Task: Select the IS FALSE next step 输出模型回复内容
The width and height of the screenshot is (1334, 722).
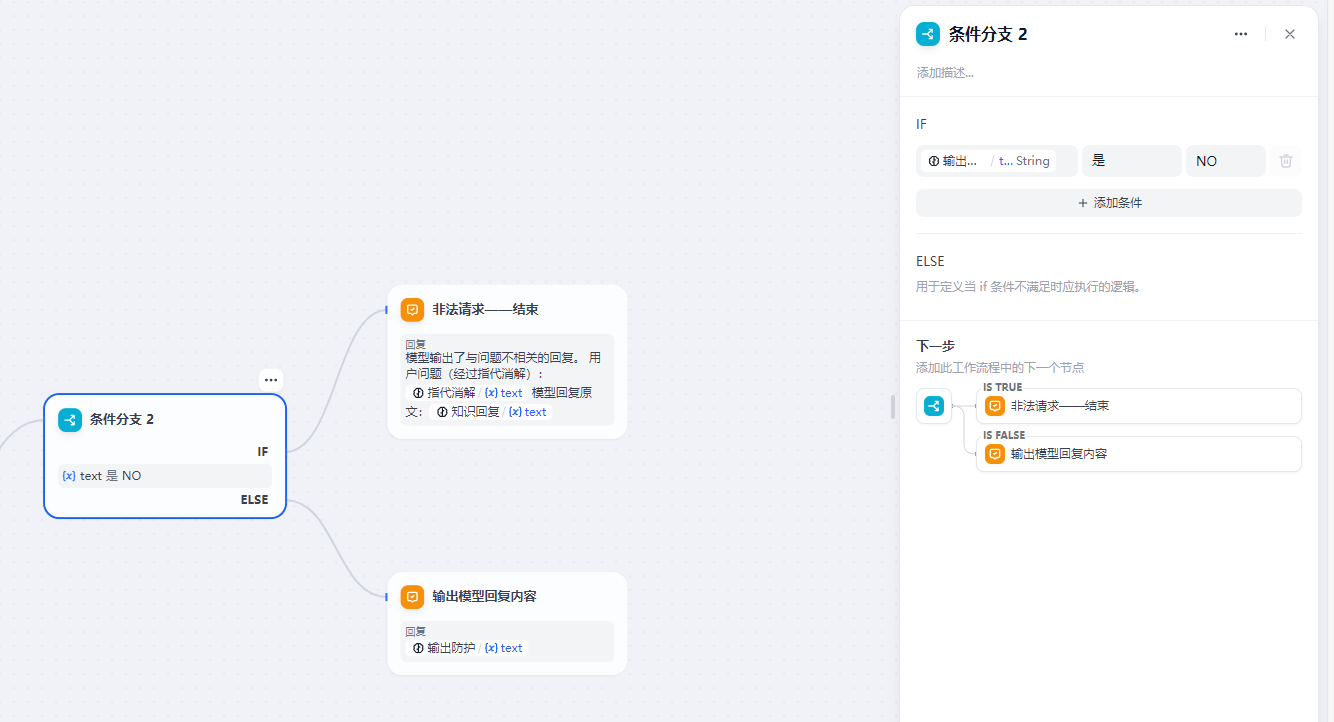Action: (x=1138, y=454)
